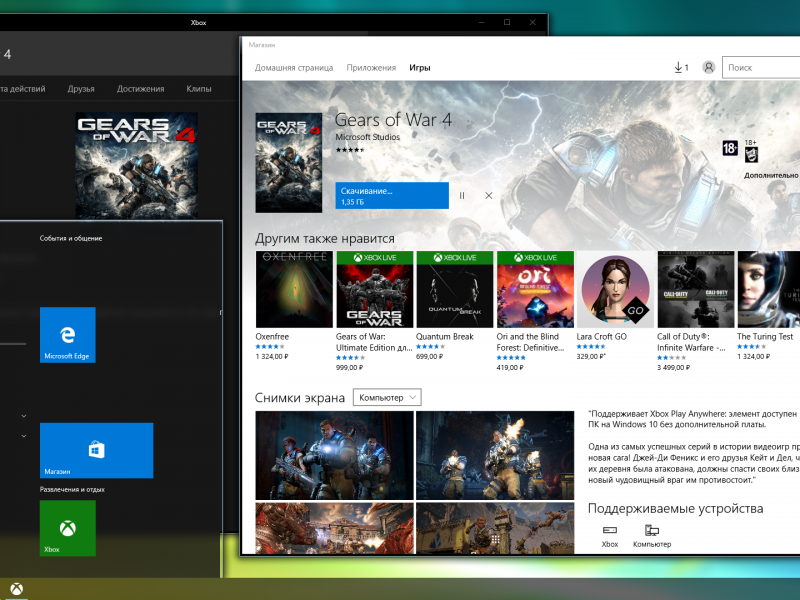Open the Друзья tab in Xbox window
Image resolution: width=800 pixels, height=600 pixels.
click(81, 89)
